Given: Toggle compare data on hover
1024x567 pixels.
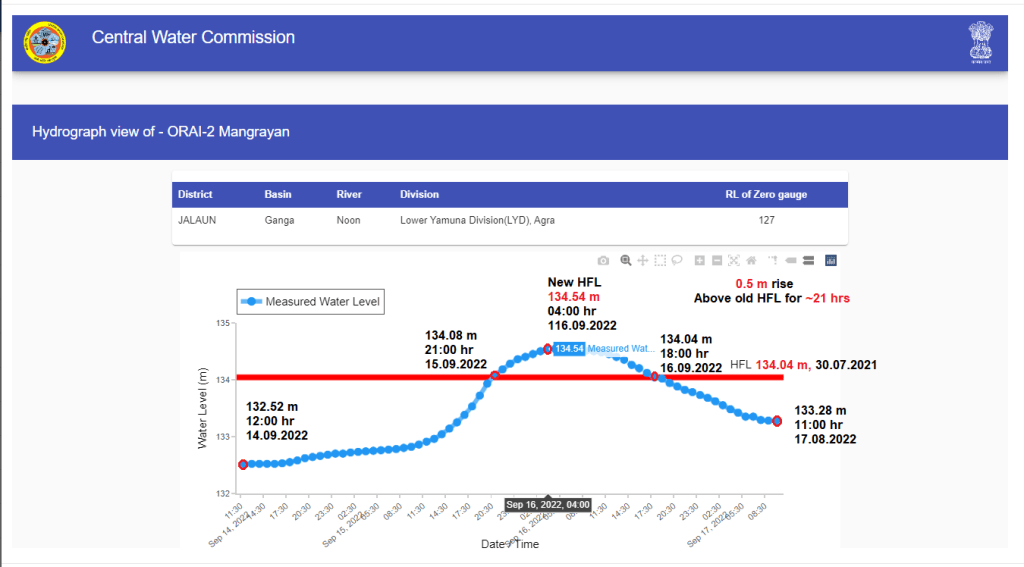Looking at the screenshot, I should tap(808, 261).
